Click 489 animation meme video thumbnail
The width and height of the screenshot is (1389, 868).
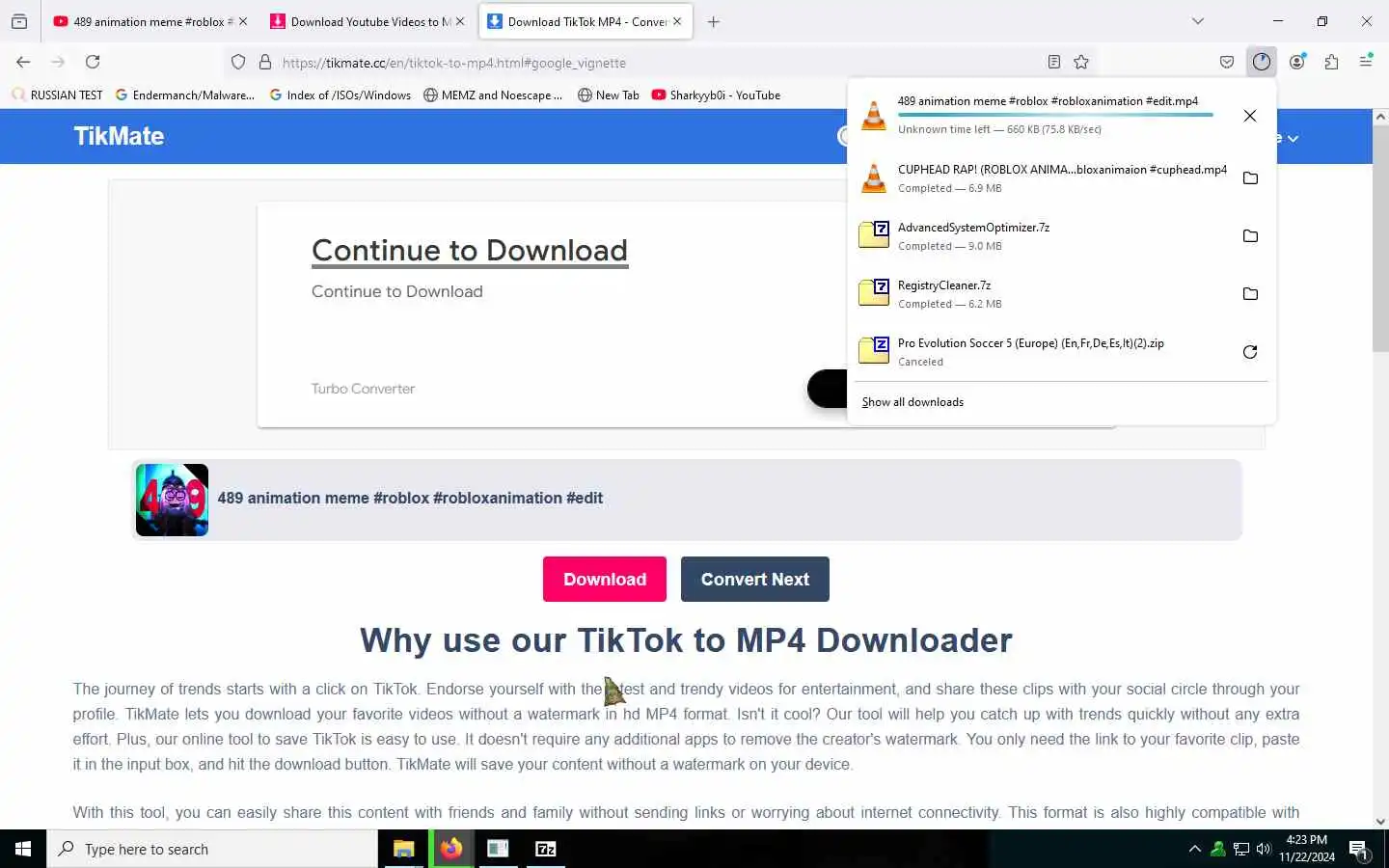pos(172,500)
